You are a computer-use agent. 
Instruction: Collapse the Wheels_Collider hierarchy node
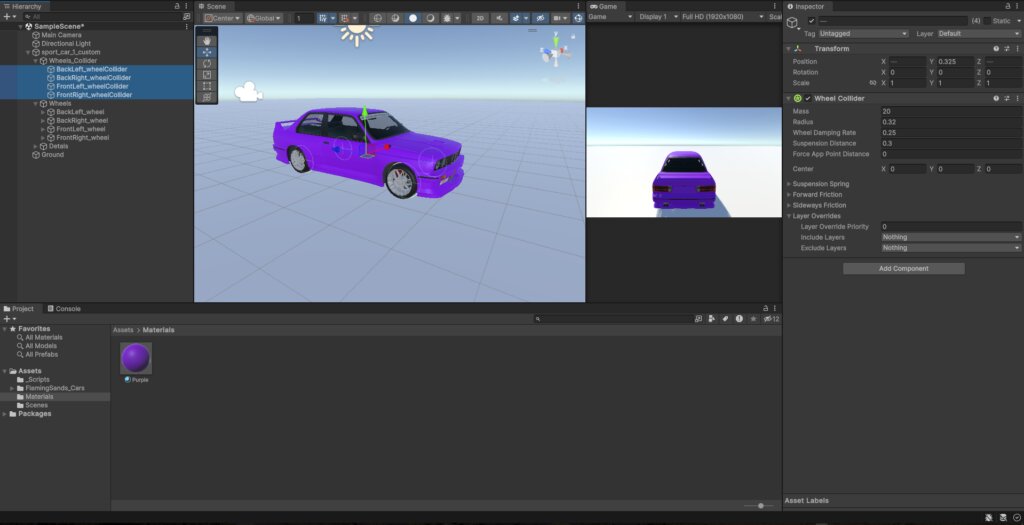pos(35,61)
